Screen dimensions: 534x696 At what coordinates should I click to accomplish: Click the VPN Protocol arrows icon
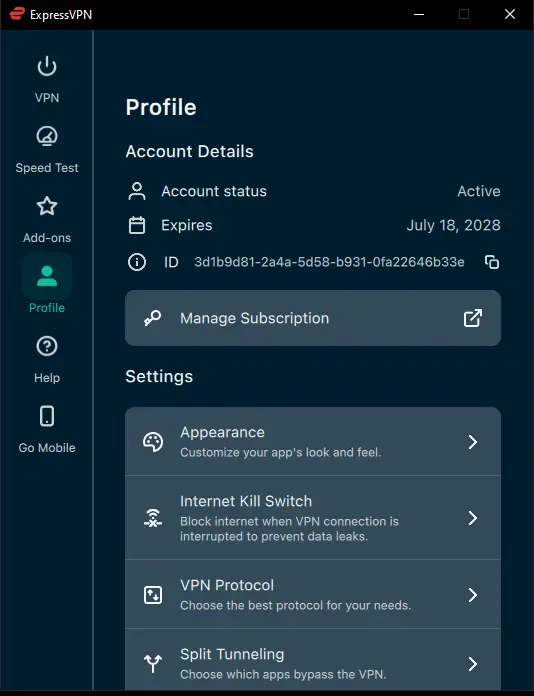tap(153, 595)
